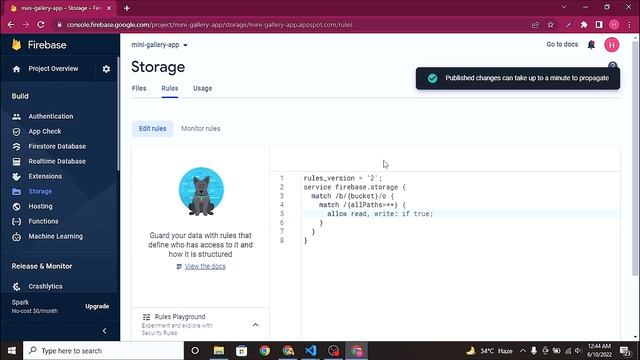Open View the docs link
The image size is (640, 360).
click(x=204, y=267)
